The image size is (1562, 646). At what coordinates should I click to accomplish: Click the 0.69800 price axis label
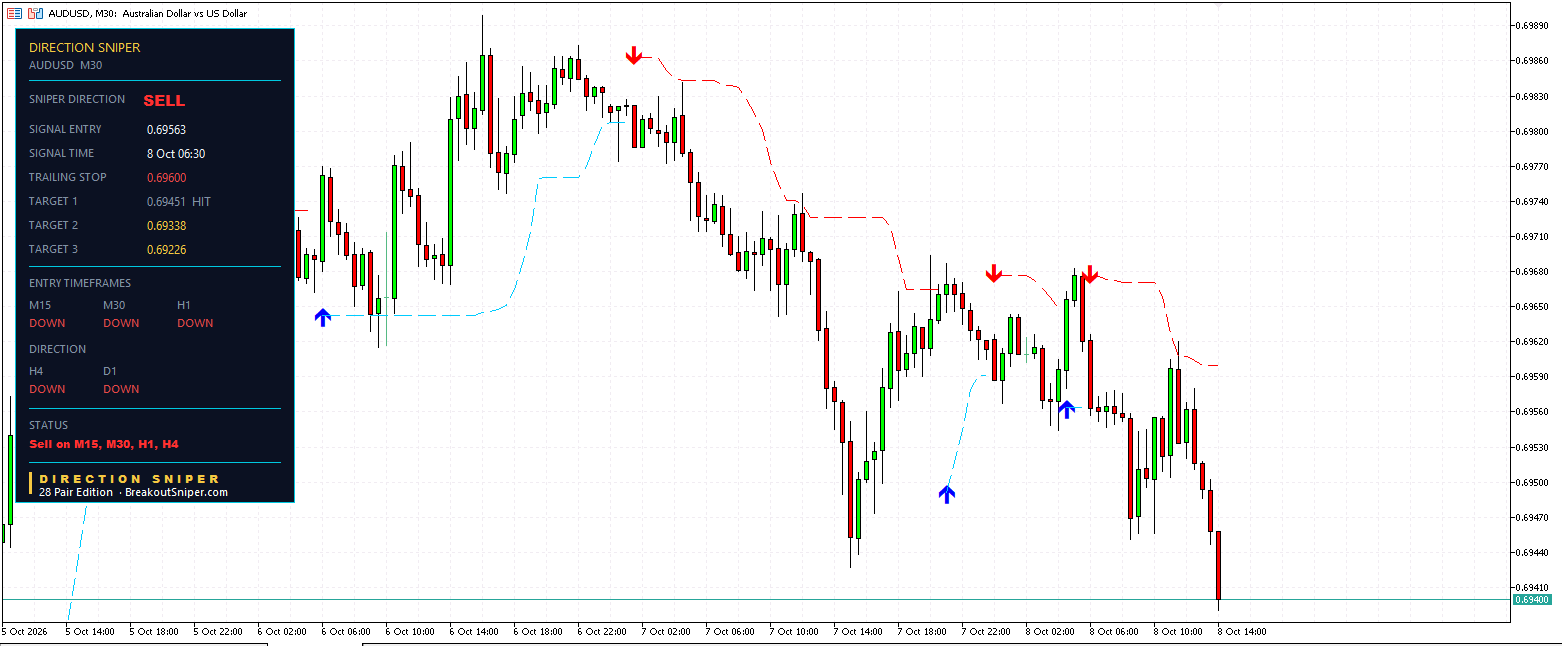[x=1533, y=131]
